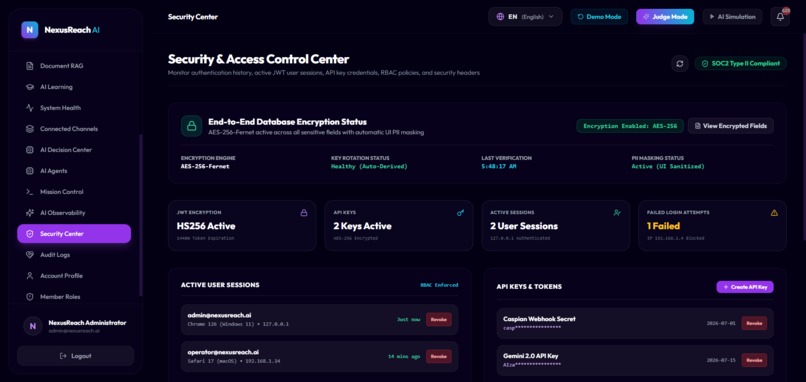This screenshot has width=806, height=382.
Task: Click the Logout button
Action: coord(76,356)
